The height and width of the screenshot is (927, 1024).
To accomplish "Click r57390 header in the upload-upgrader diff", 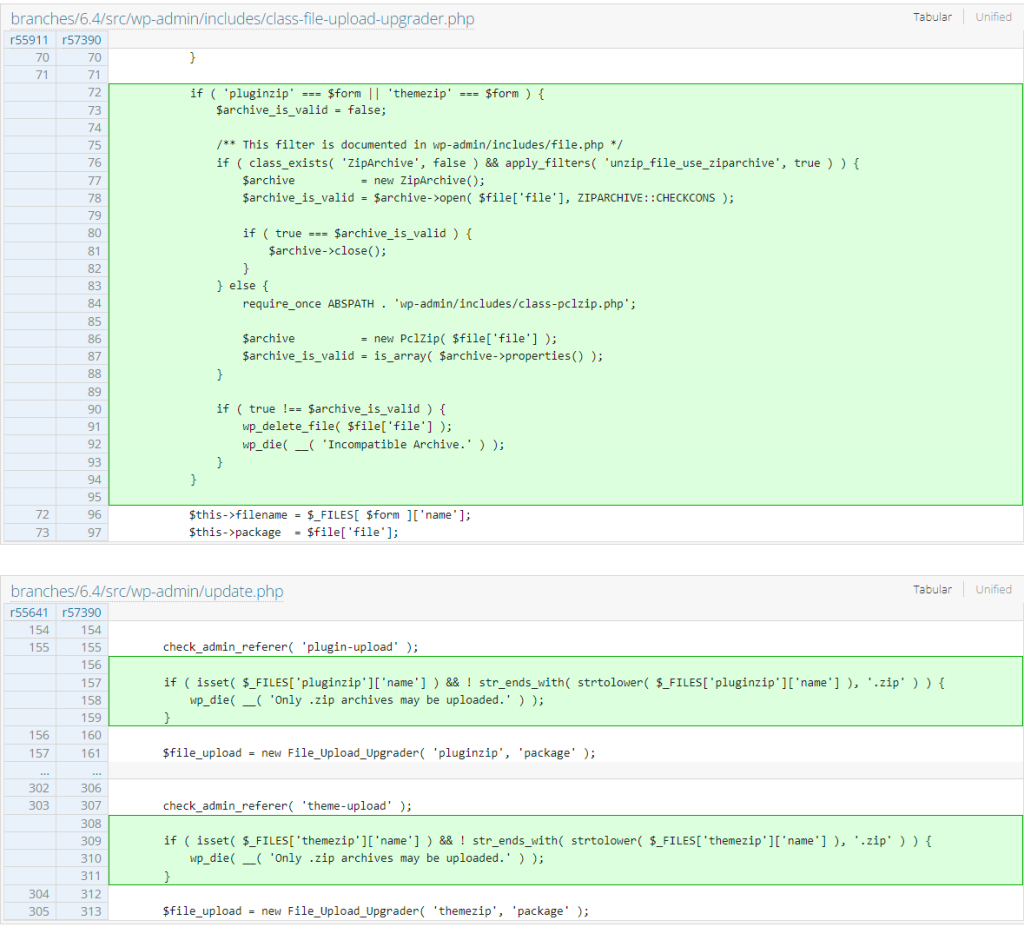I will tap(80, 40).
